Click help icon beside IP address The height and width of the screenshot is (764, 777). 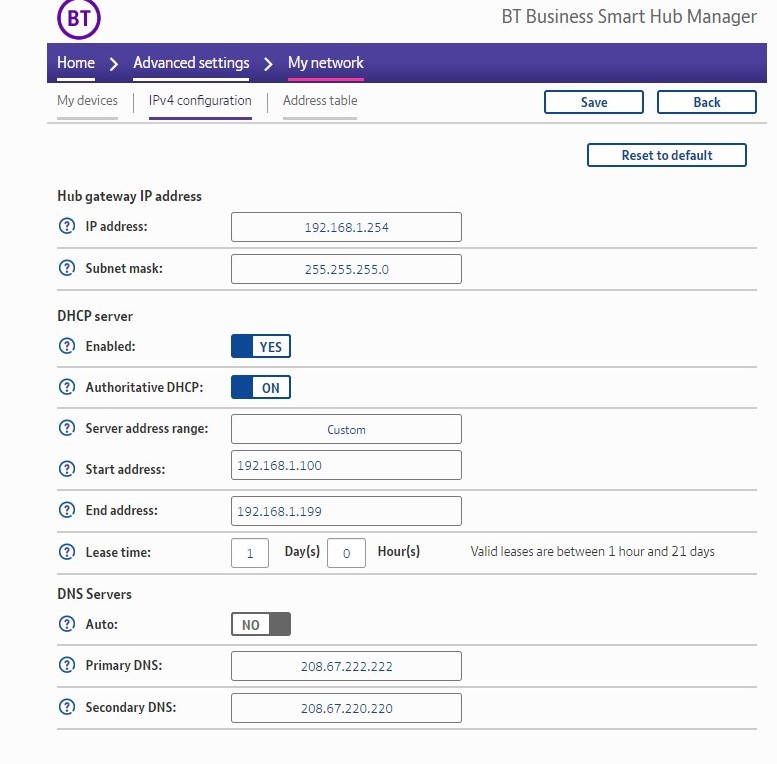[67, 227]
